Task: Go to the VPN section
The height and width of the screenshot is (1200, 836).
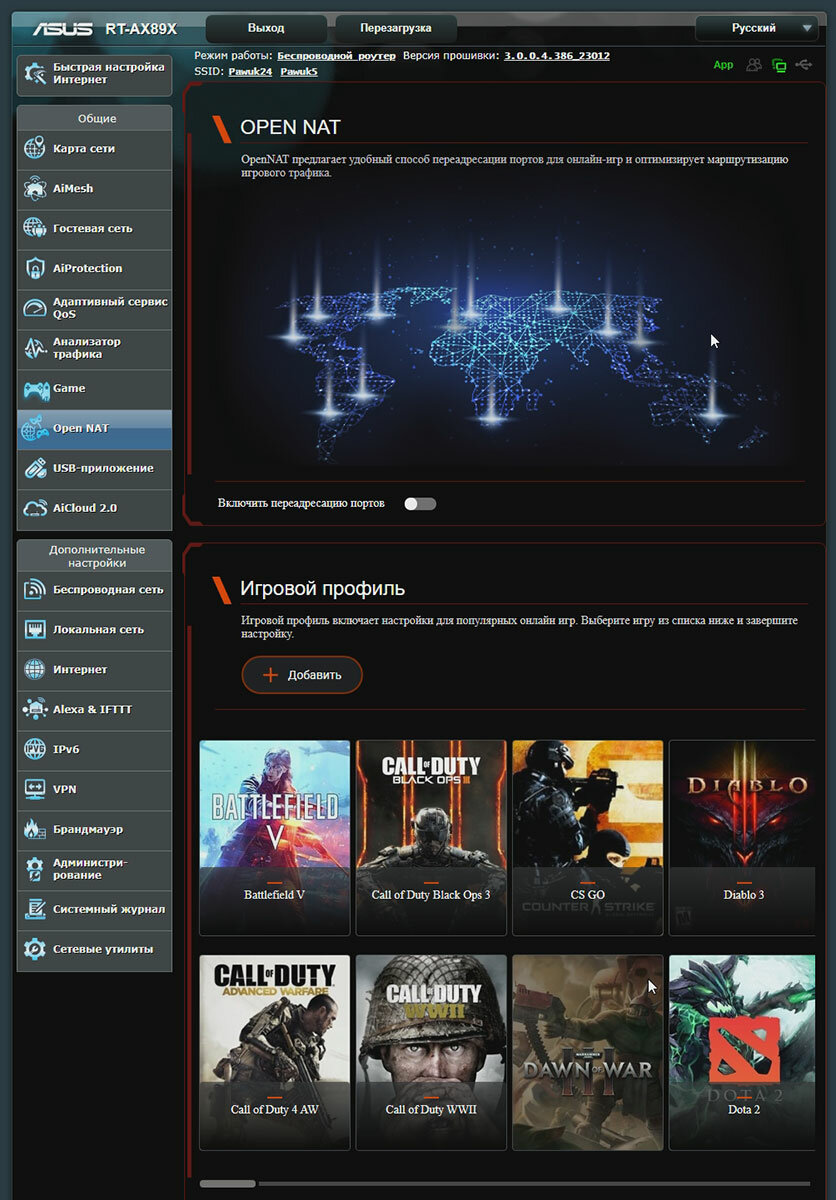Action: [95, 790]
